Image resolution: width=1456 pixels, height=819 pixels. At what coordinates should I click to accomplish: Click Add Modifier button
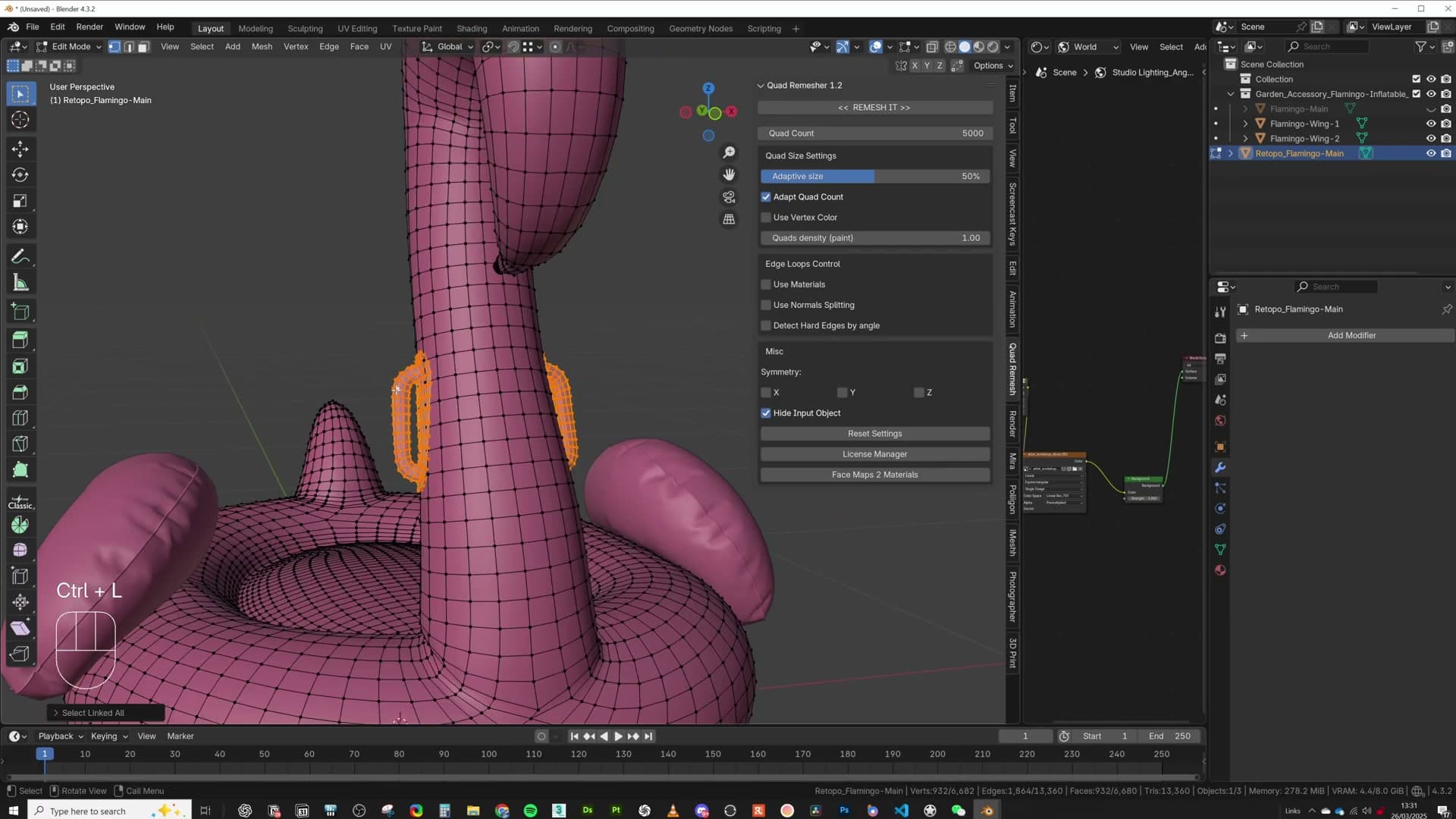pyautogui.click(x=1345, y=335)
